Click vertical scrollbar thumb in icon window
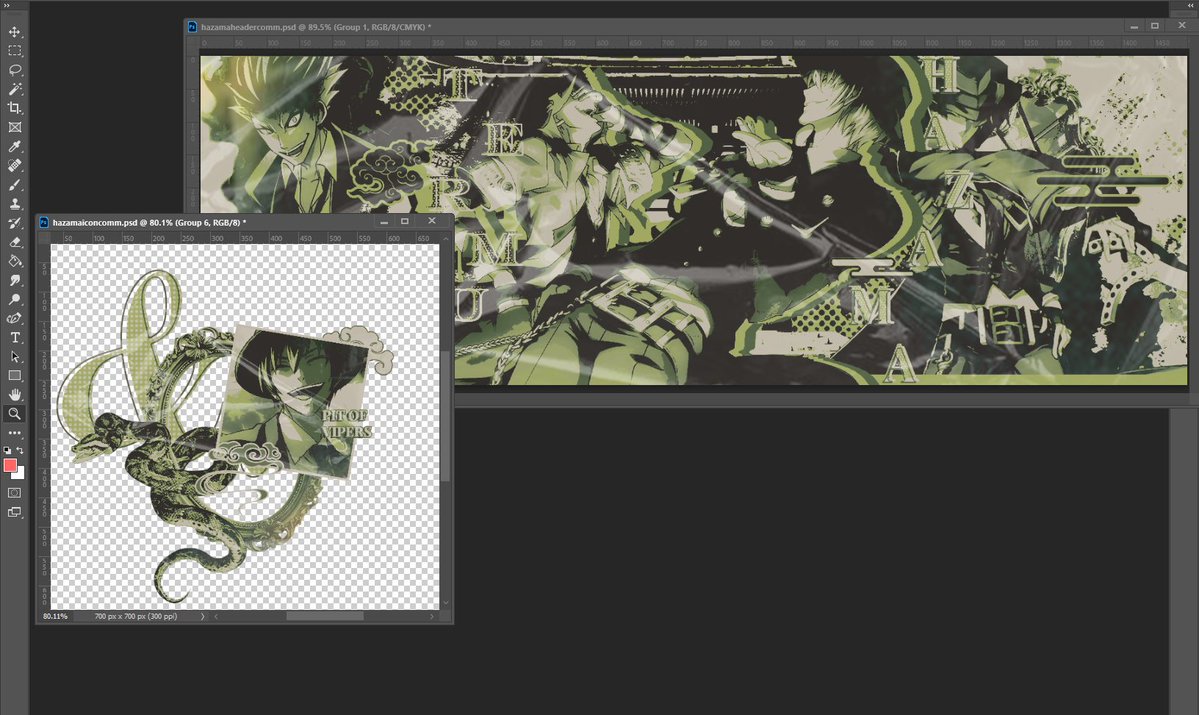1199x715 pixels. coord(446,416)
